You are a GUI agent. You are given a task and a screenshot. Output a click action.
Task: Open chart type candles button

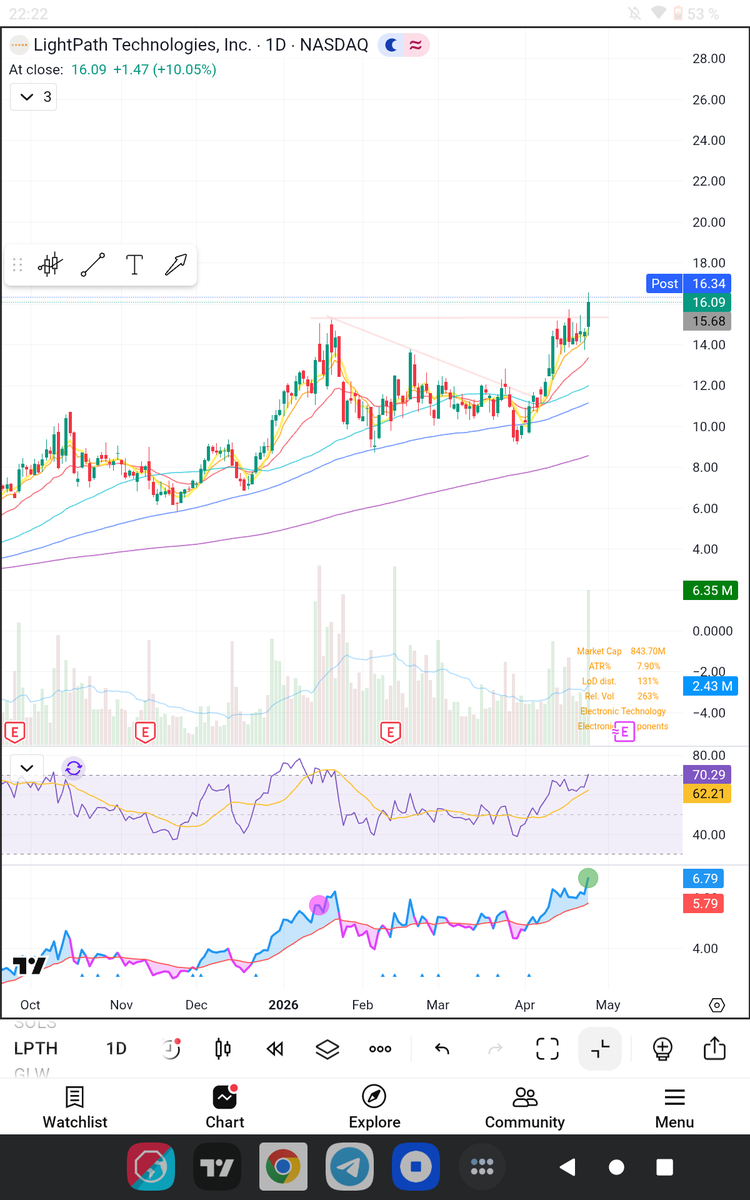click(x=223, y=1048)
